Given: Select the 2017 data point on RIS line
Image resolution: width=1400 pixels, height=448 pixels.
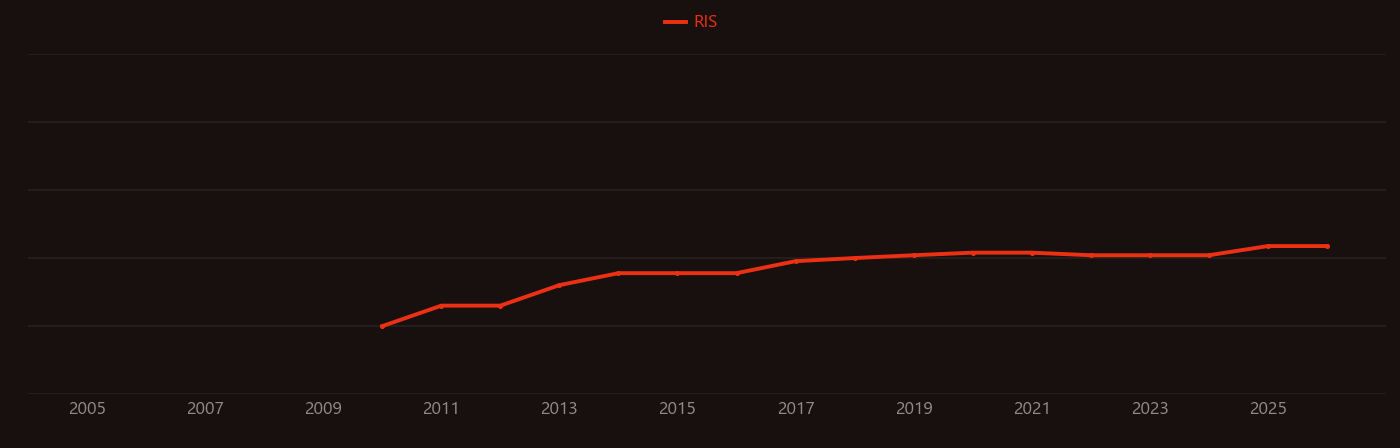Looking at the screenshot, I should coord(796,261).
